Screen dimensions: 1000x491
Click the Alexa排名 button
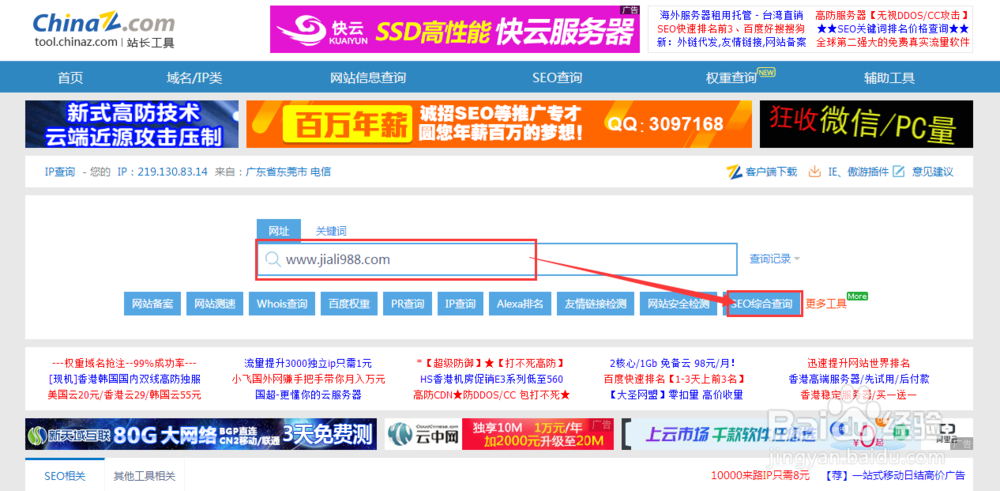click(x=520, y=304)
